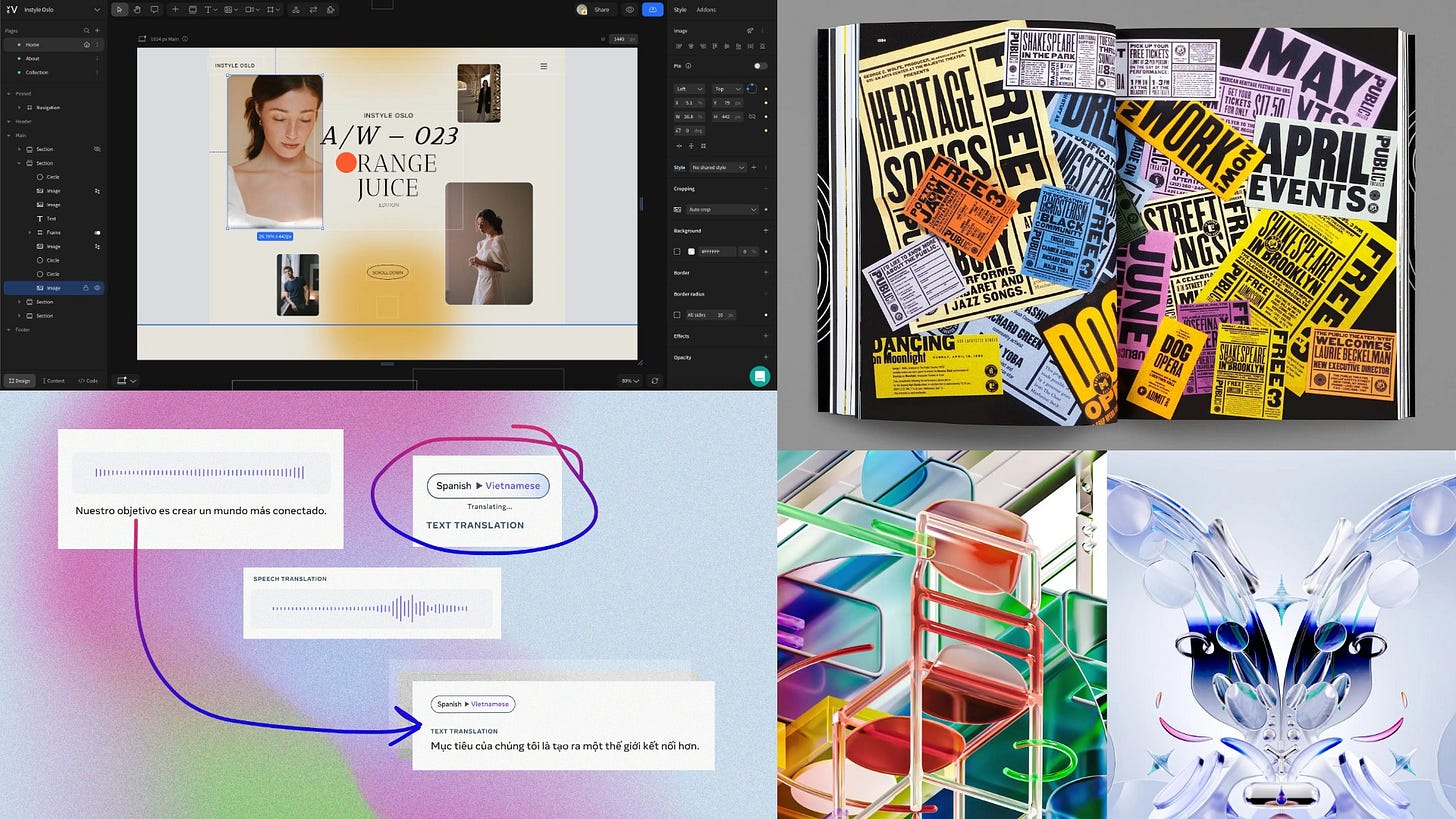Open the Instyle Oslo project dropdown
1456x819 pixels.
(x=96, y=9)
